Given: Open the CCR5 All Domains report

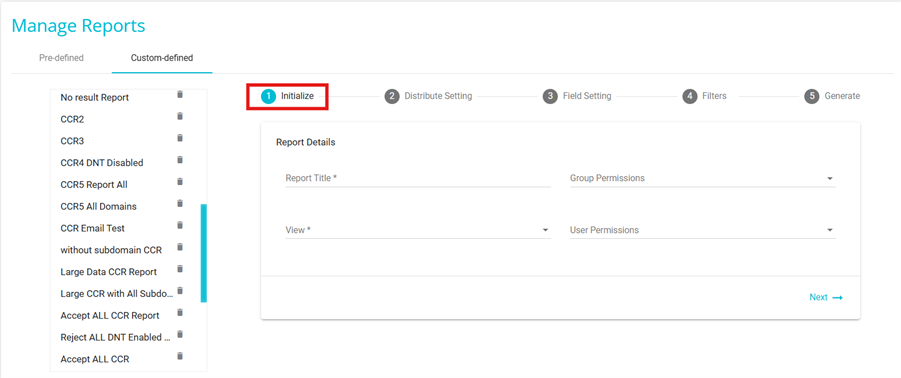Looking at the screenshot, I should [98, 206].
